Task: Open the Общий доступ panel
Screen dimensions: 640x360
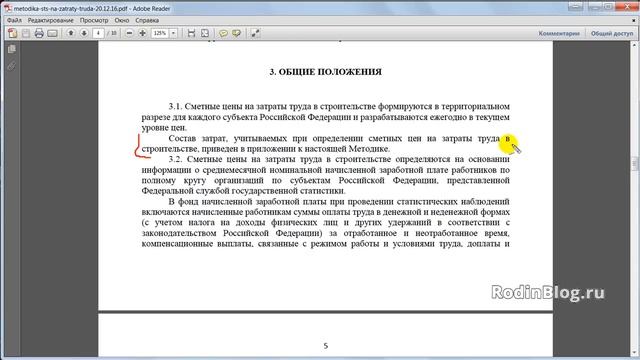Action: click(612, 33)
